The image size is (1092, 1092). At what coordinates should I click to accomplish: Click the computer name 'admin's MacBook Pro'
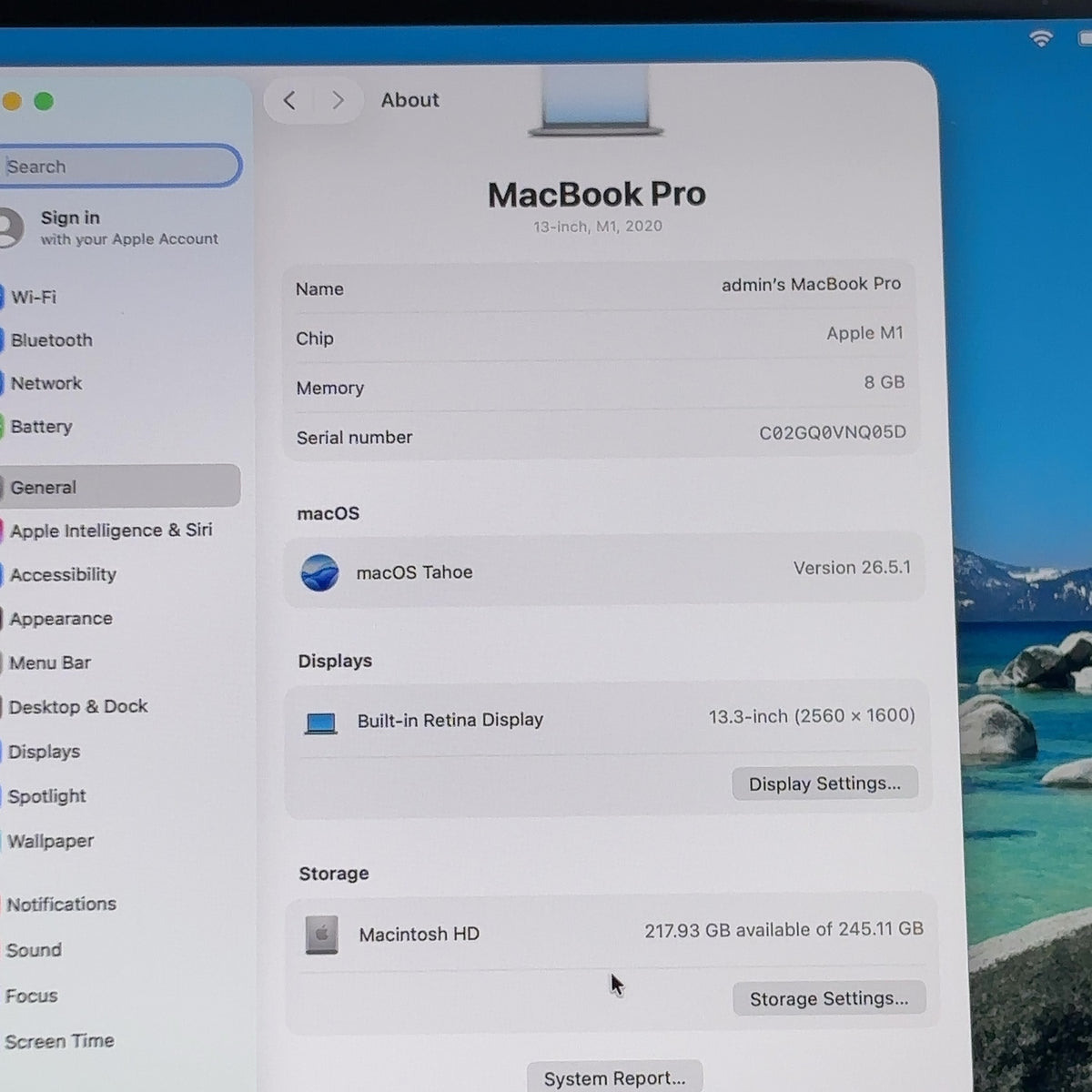(x=811, y=285)
